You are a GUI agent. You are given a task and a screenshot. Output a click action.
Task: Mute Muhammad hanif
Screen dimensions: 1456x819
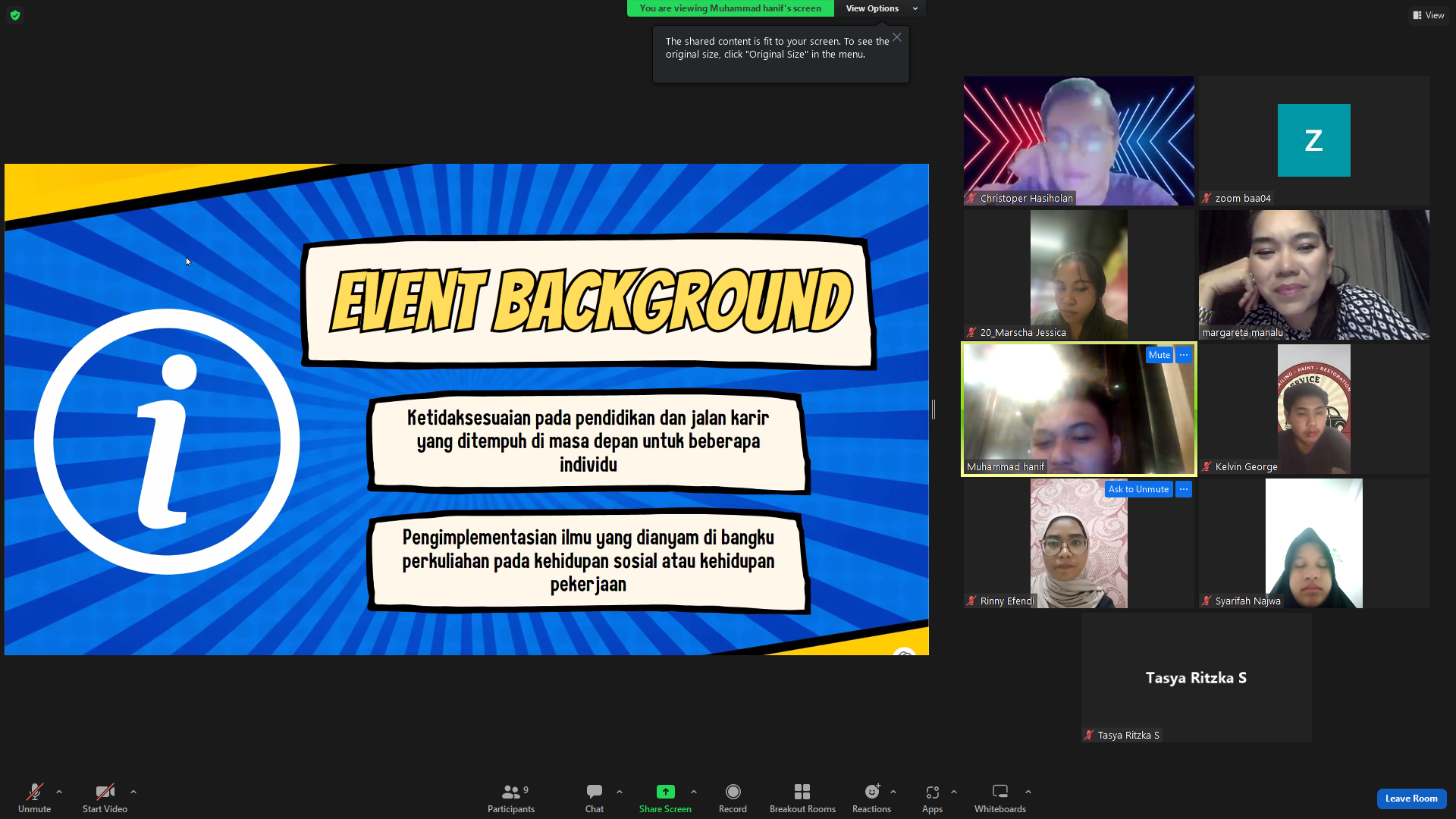1159,355
